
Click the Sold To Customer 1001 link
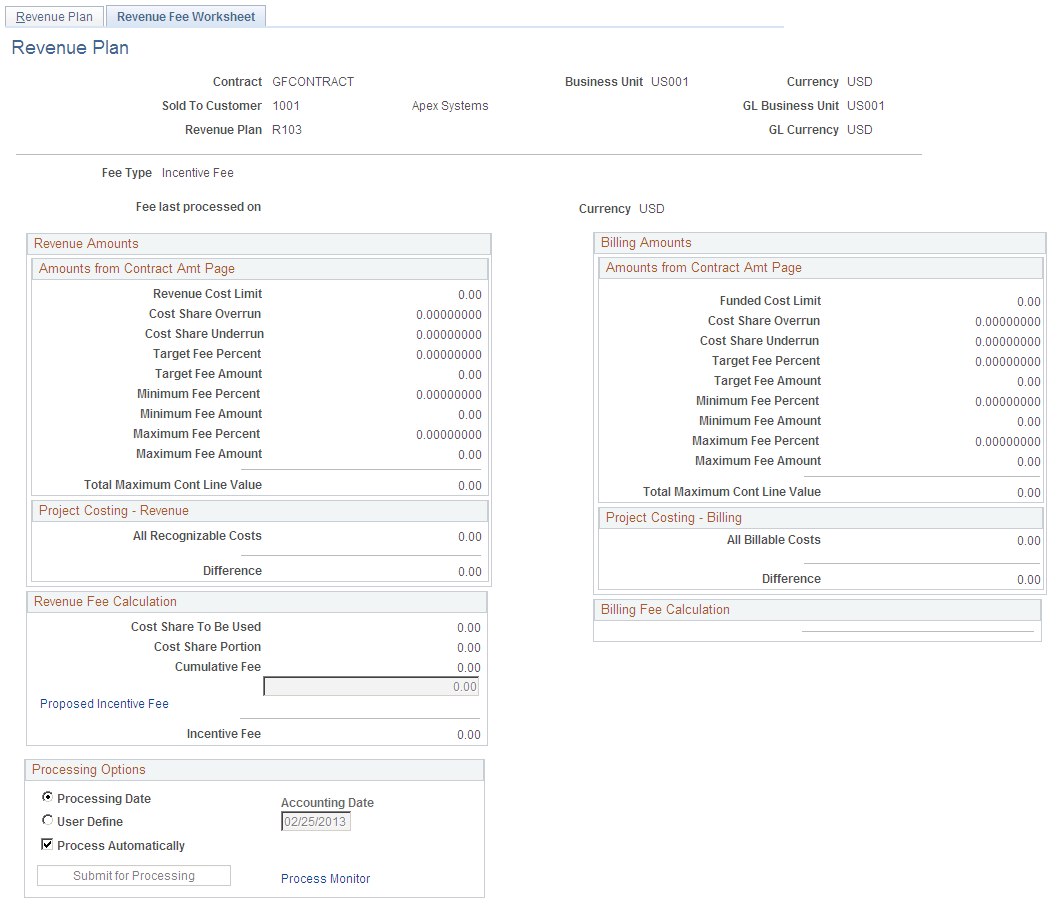click(x=287, y=105)
